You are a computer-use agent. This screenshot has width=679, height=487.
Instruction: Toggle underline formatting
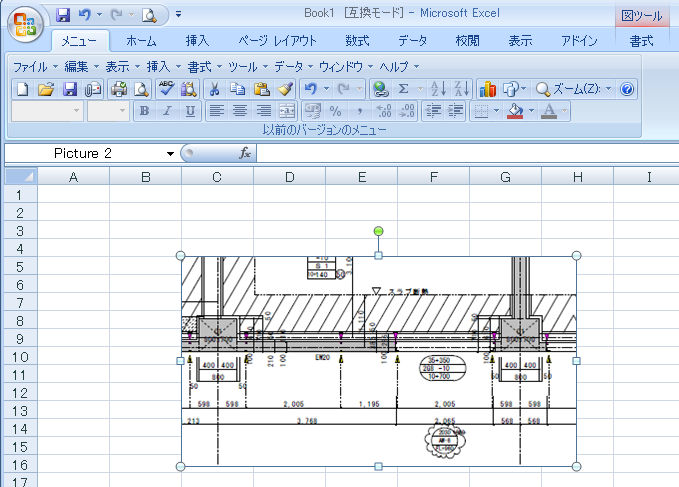[190, 111]
